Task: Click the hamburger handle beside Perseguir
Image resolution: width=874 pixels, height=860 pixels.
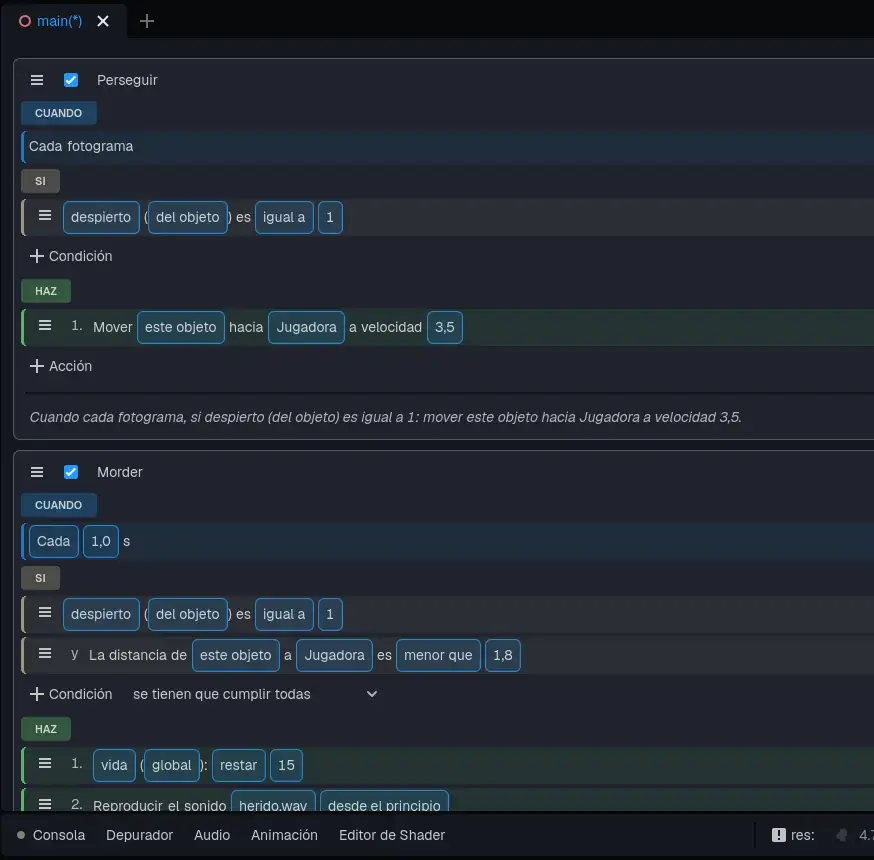Action: click(37, 80)
